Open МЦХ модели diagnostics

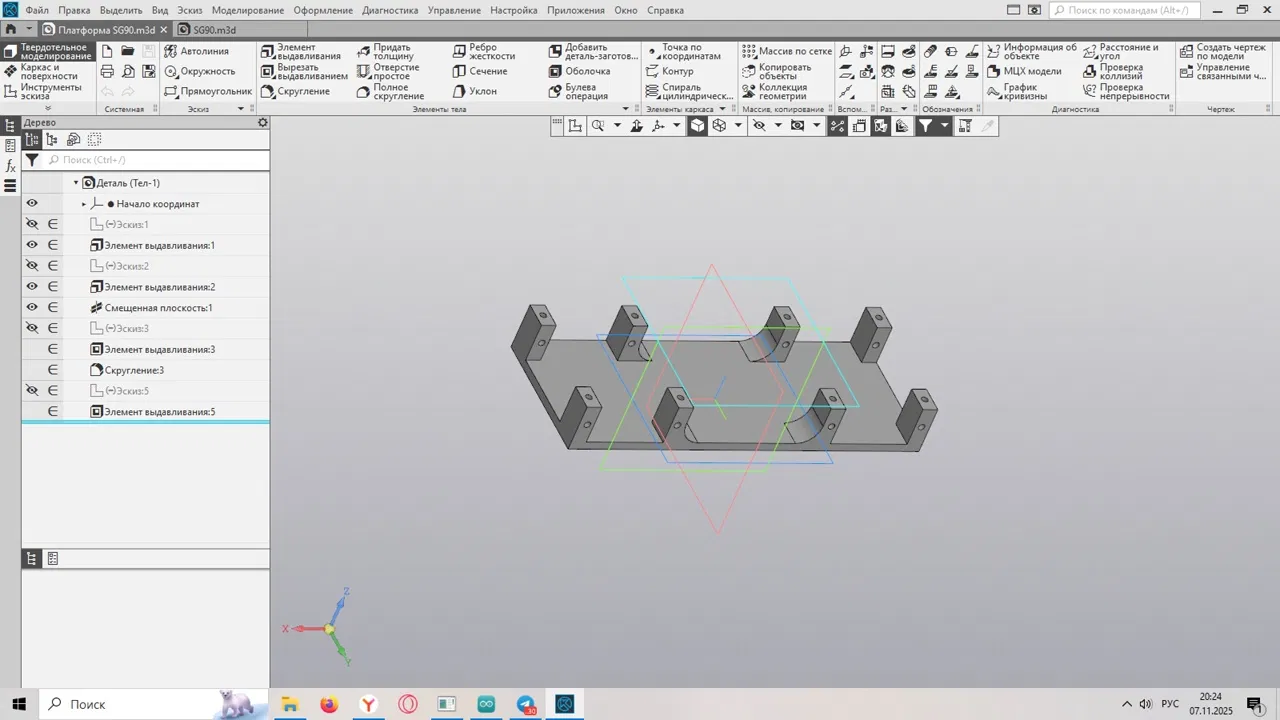[x=1024, y=71]
